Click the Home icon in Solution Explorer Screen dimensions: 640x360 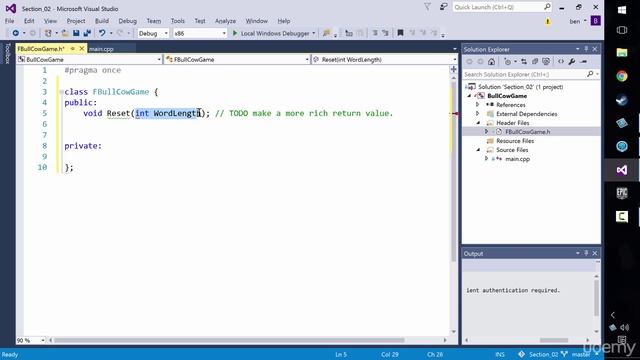(x=491, y=62)
